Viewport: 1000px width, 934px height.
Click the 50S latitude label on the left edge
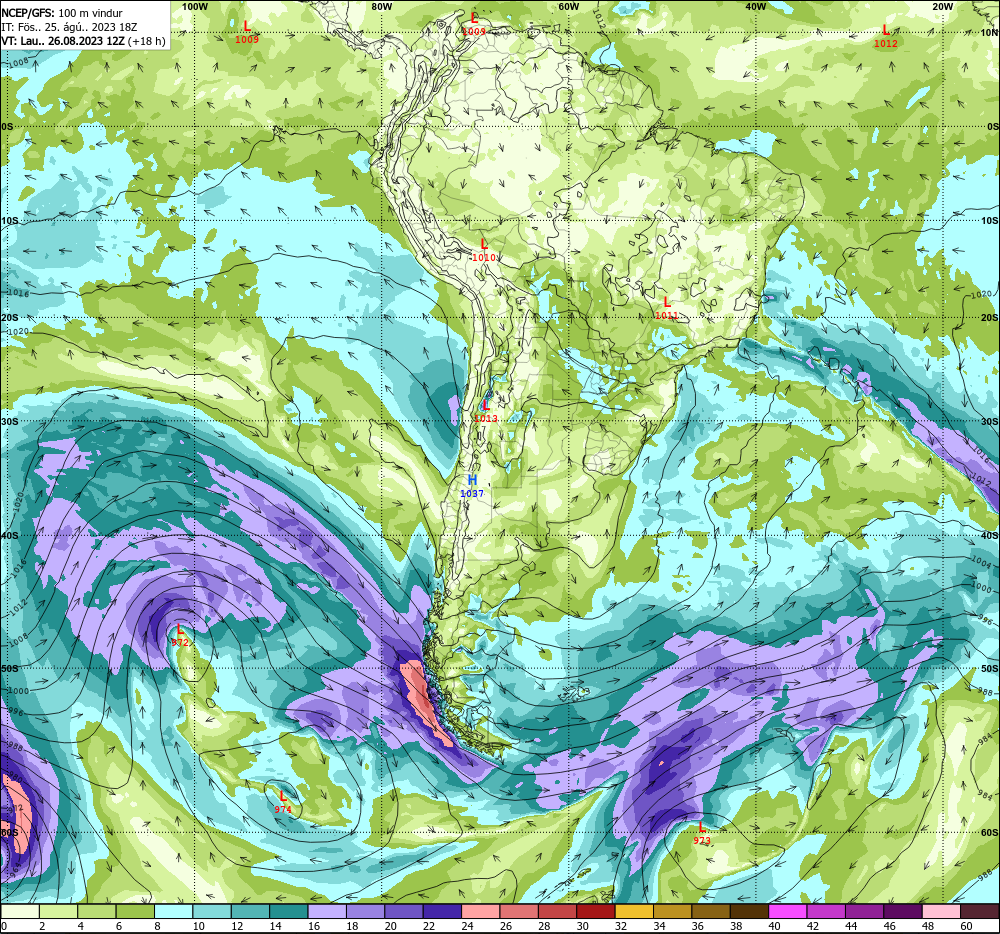10,669
